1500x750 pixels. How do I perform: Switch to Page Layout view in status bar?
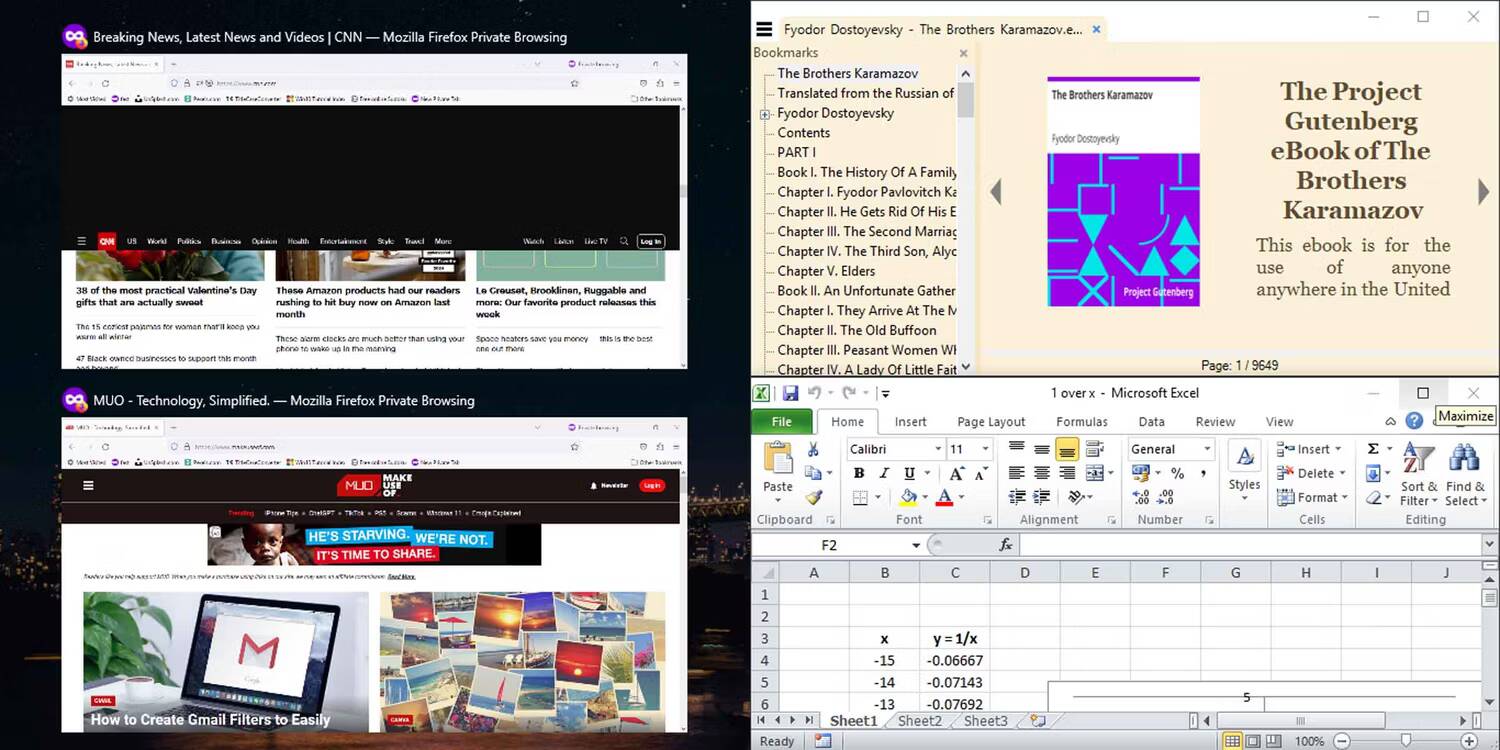point(1253,741)
